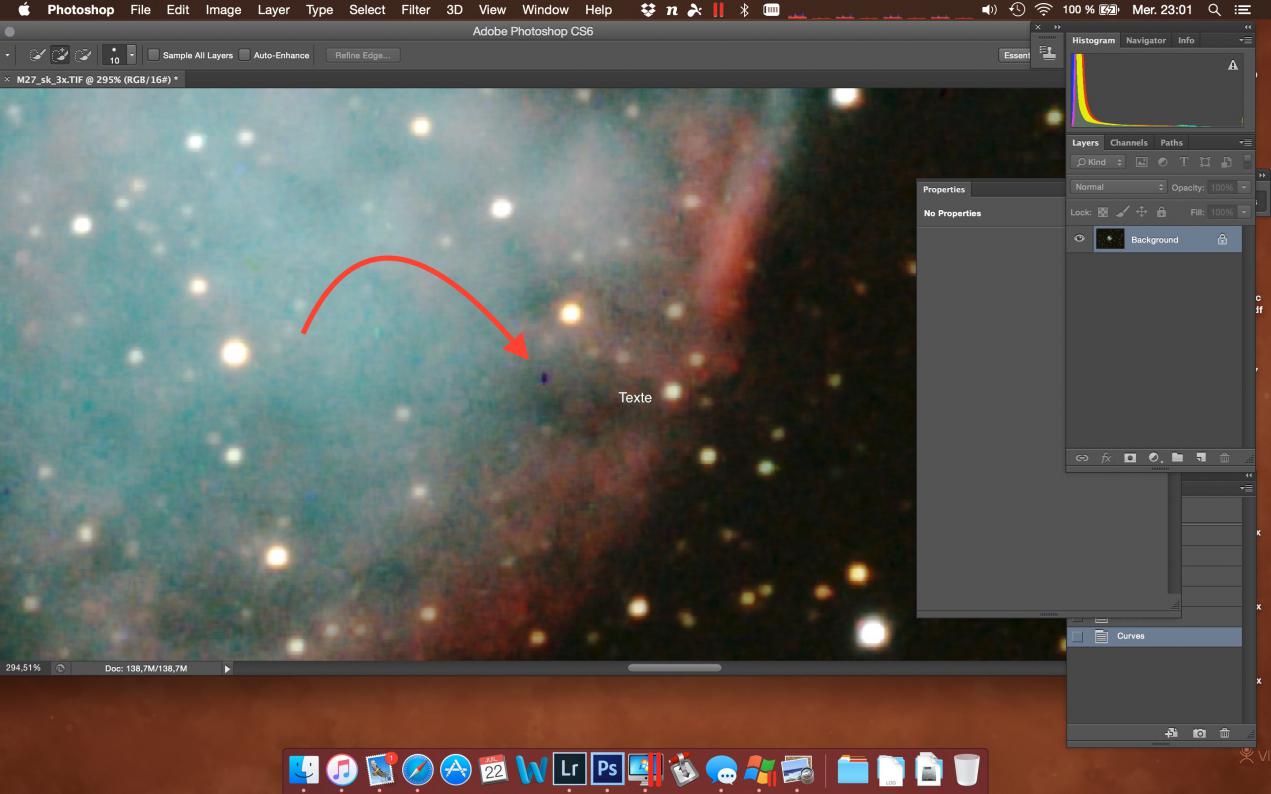Viewport: 1271px width, 794px height.
Task: Create new snapshot camera icon in History panel
Action: click(1199, 733)
